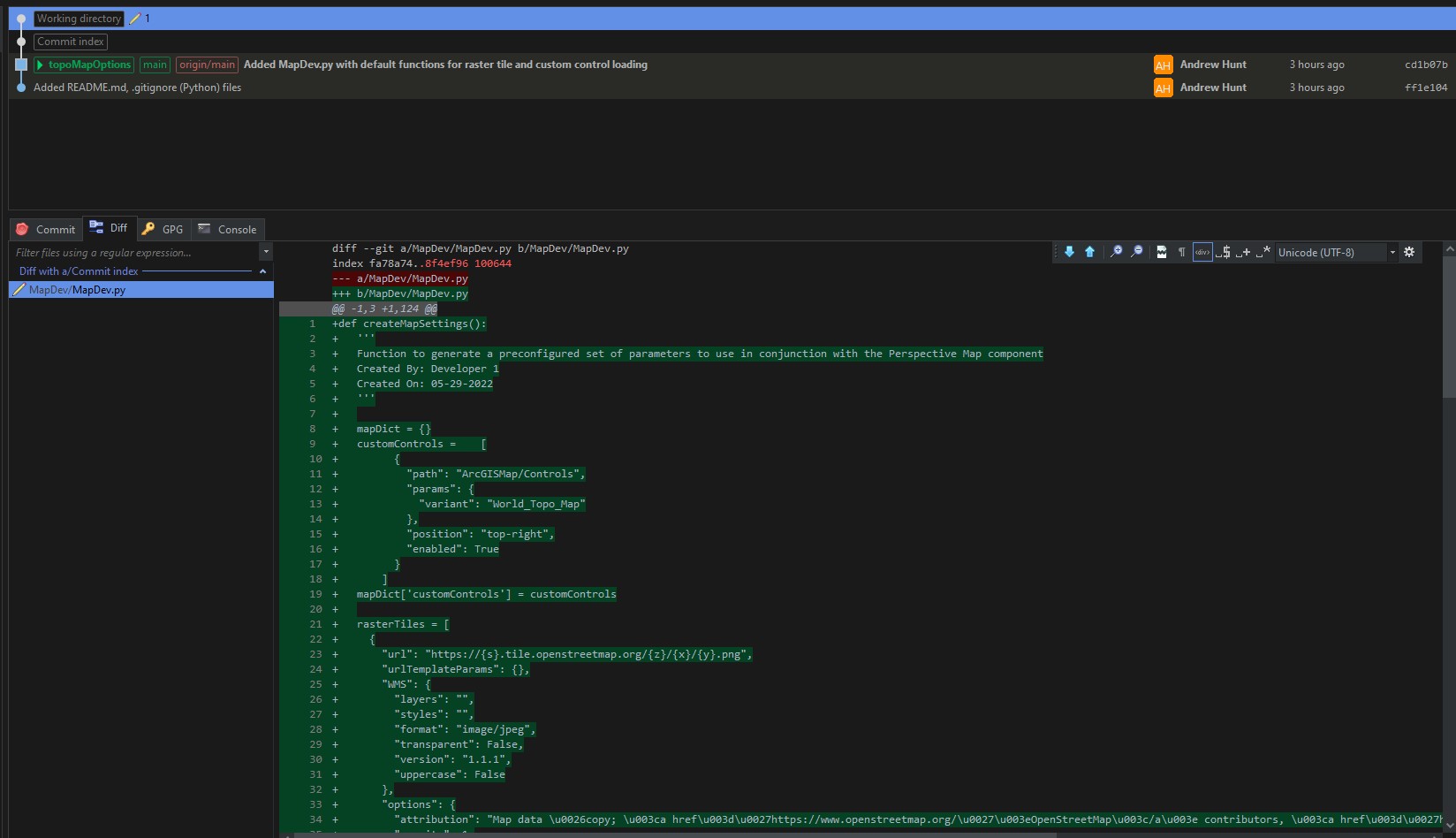1456x838 pixels.
Task: Jump to previous change with up arrow
Action: pyautogui.click(x=1089, y=252)
